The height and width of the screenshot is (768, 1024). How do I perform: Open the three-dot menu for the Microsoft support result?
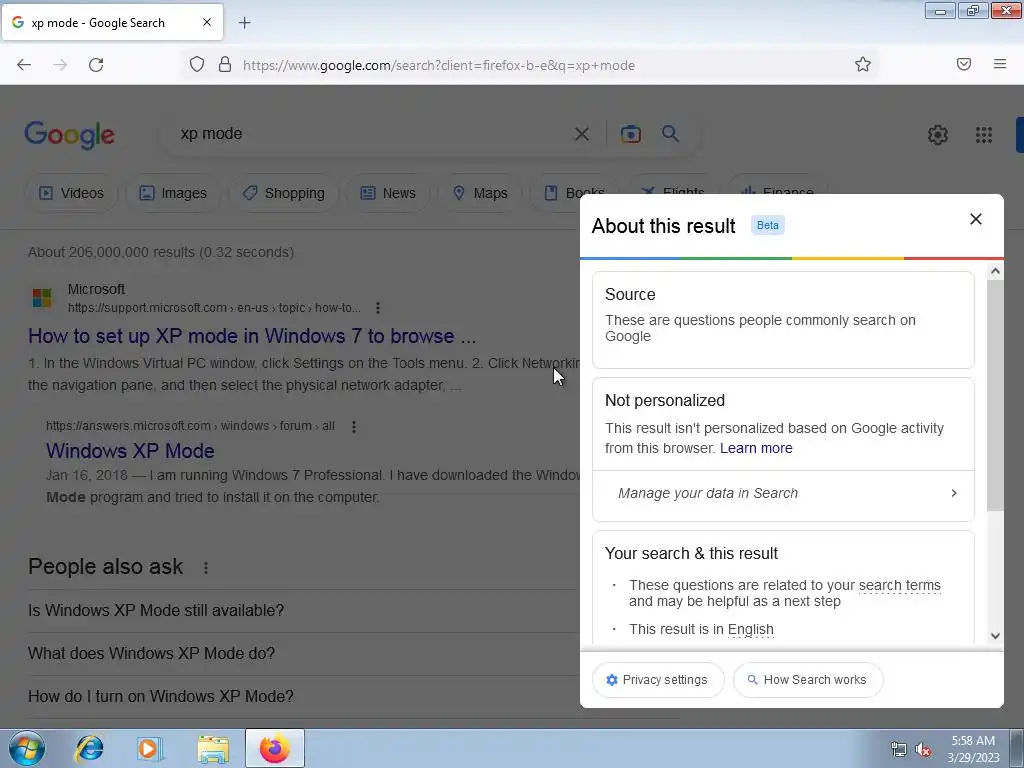pos(377,308)
